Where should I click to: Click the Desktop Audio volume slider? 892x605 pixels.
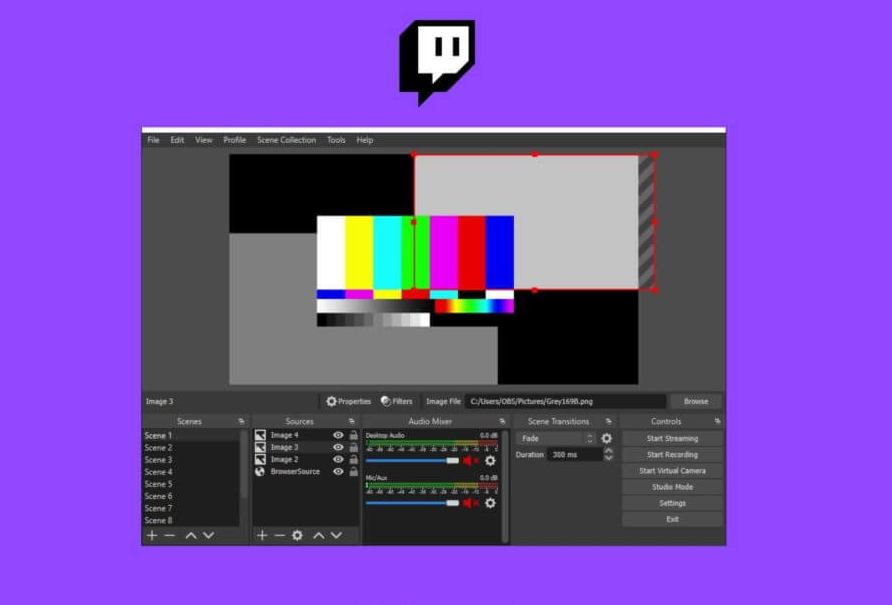[x=410, y=461]
